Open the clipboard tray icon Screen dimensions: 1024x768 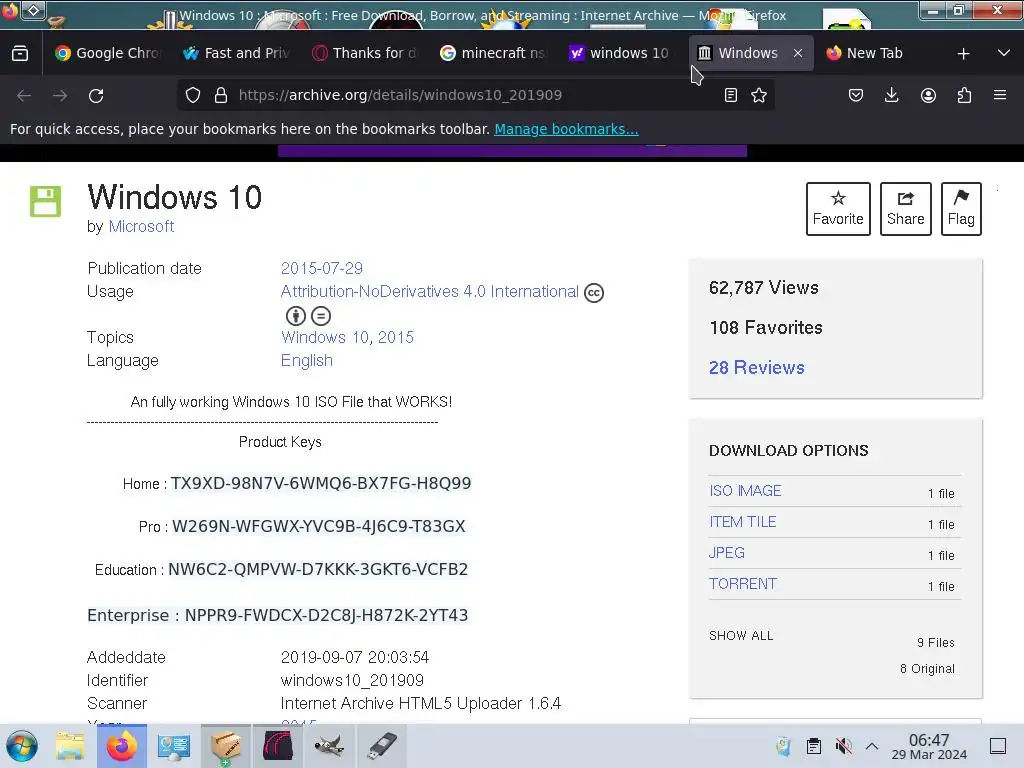[x=814, y=746]
